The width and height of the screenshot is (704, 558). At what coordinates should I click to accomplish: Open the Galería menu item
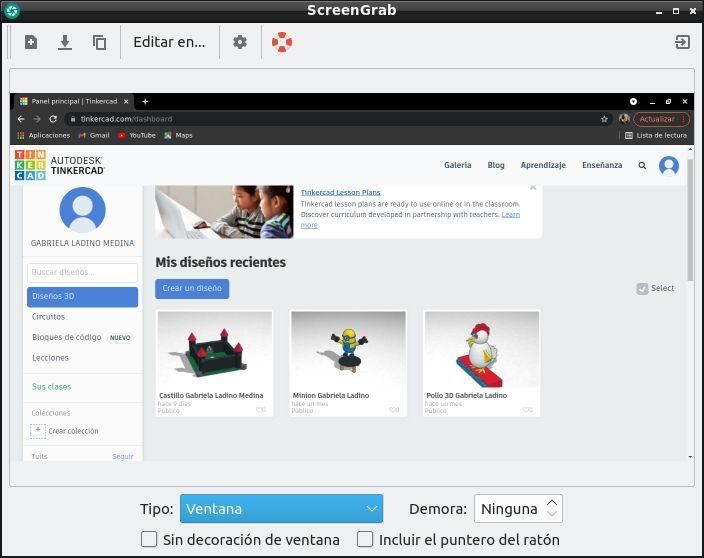(x=458, y=165)
